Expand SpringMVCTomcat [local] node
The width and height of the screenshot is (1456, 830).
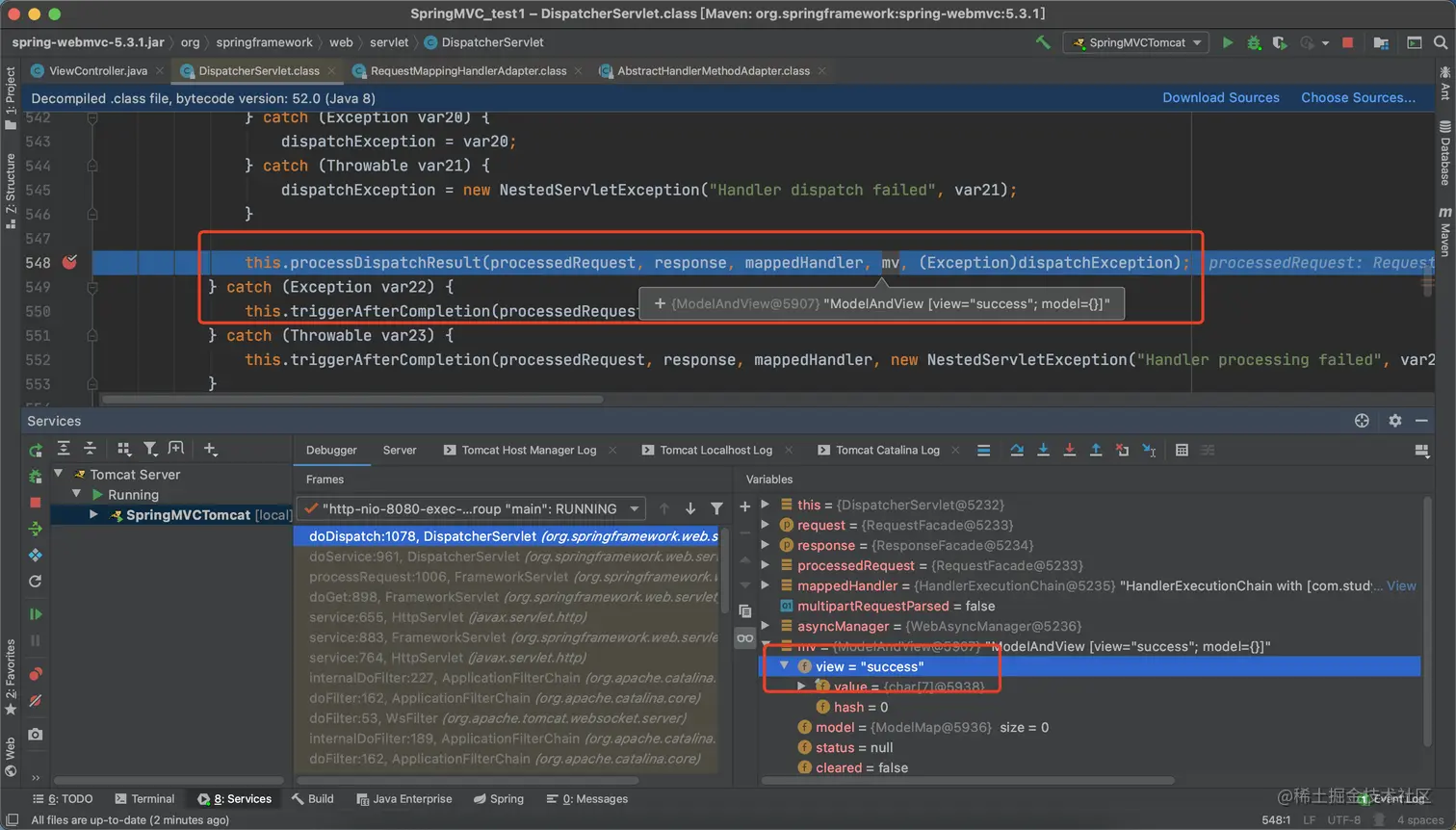[x=93, y=514]
